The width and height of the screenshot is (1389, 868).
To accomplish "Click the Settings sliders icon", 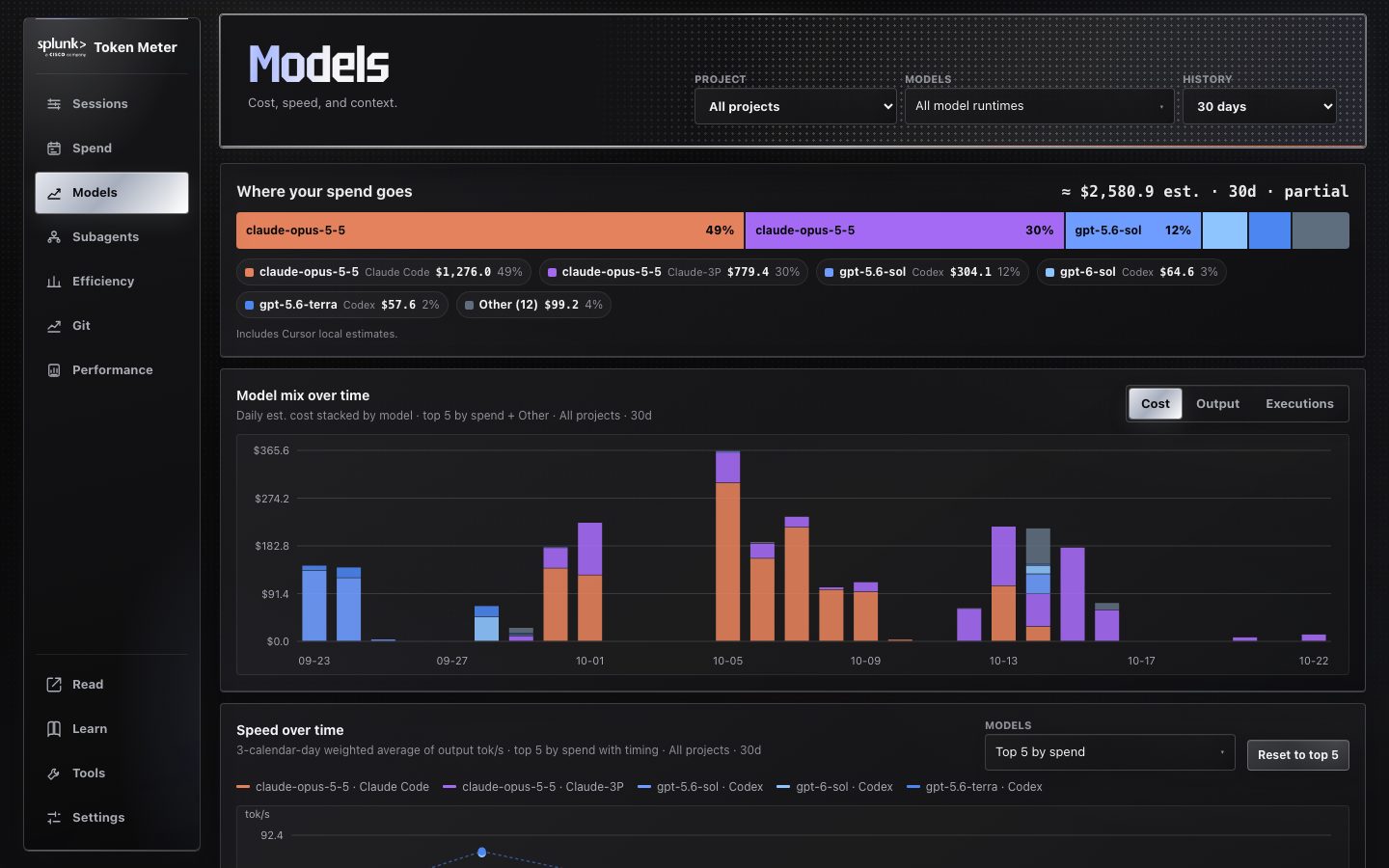I will [x=54, y=818].
